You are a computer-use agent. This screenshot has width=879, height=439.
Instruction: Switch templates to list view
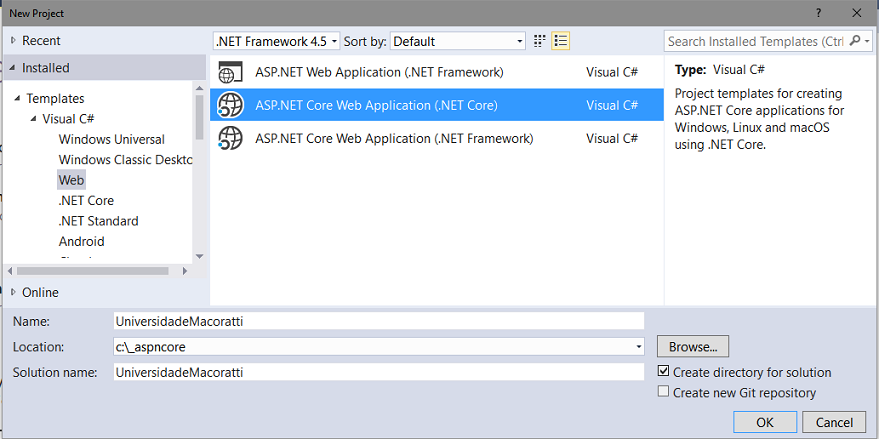coord(561,41)
